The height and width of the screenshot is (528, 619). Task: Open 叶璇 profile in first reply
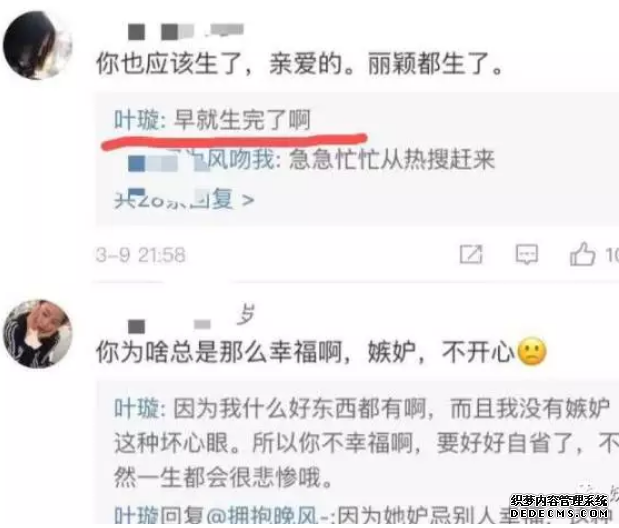(x=137, y=120)
